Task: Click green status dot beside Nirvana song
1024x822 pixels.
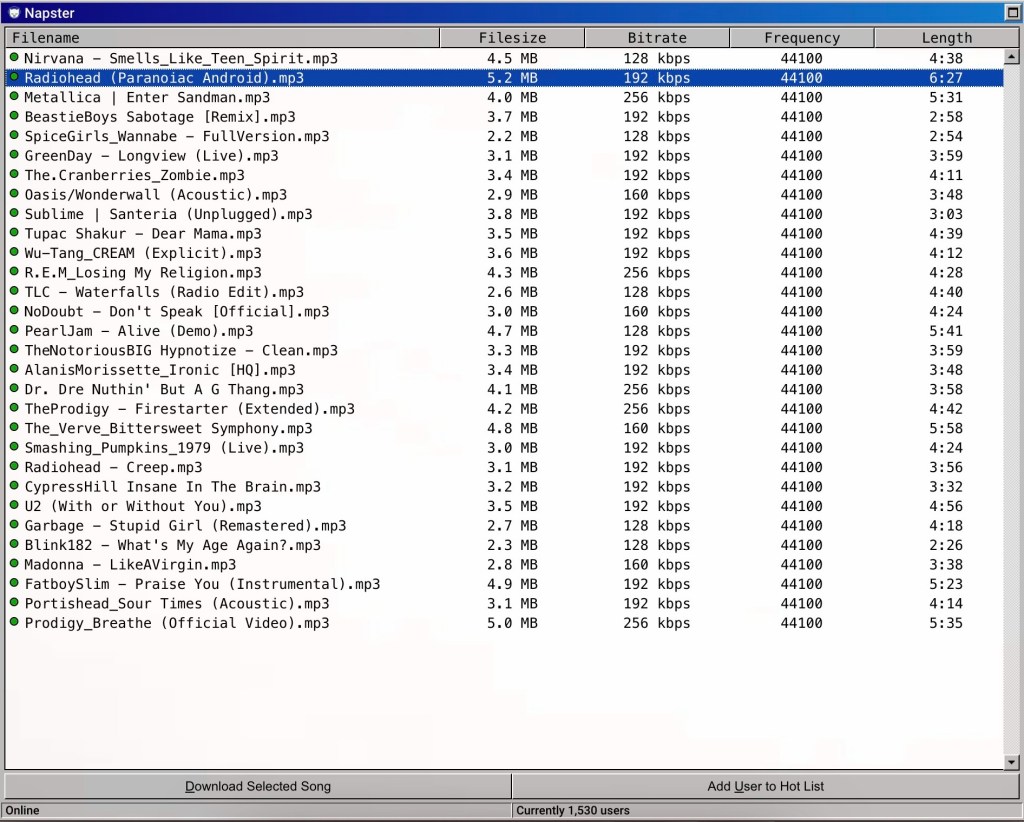Action: [14, 58]
